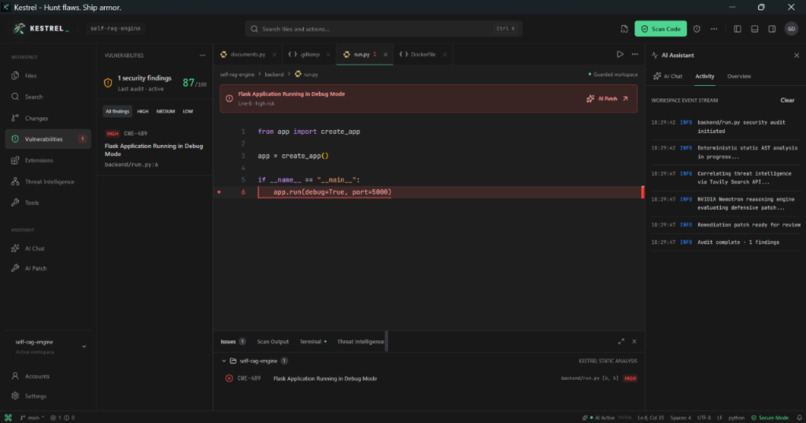Viewport: 806px width, 423px height.
Task: Maximize the bottom Issues panel
Action: [x=621, y=341]
